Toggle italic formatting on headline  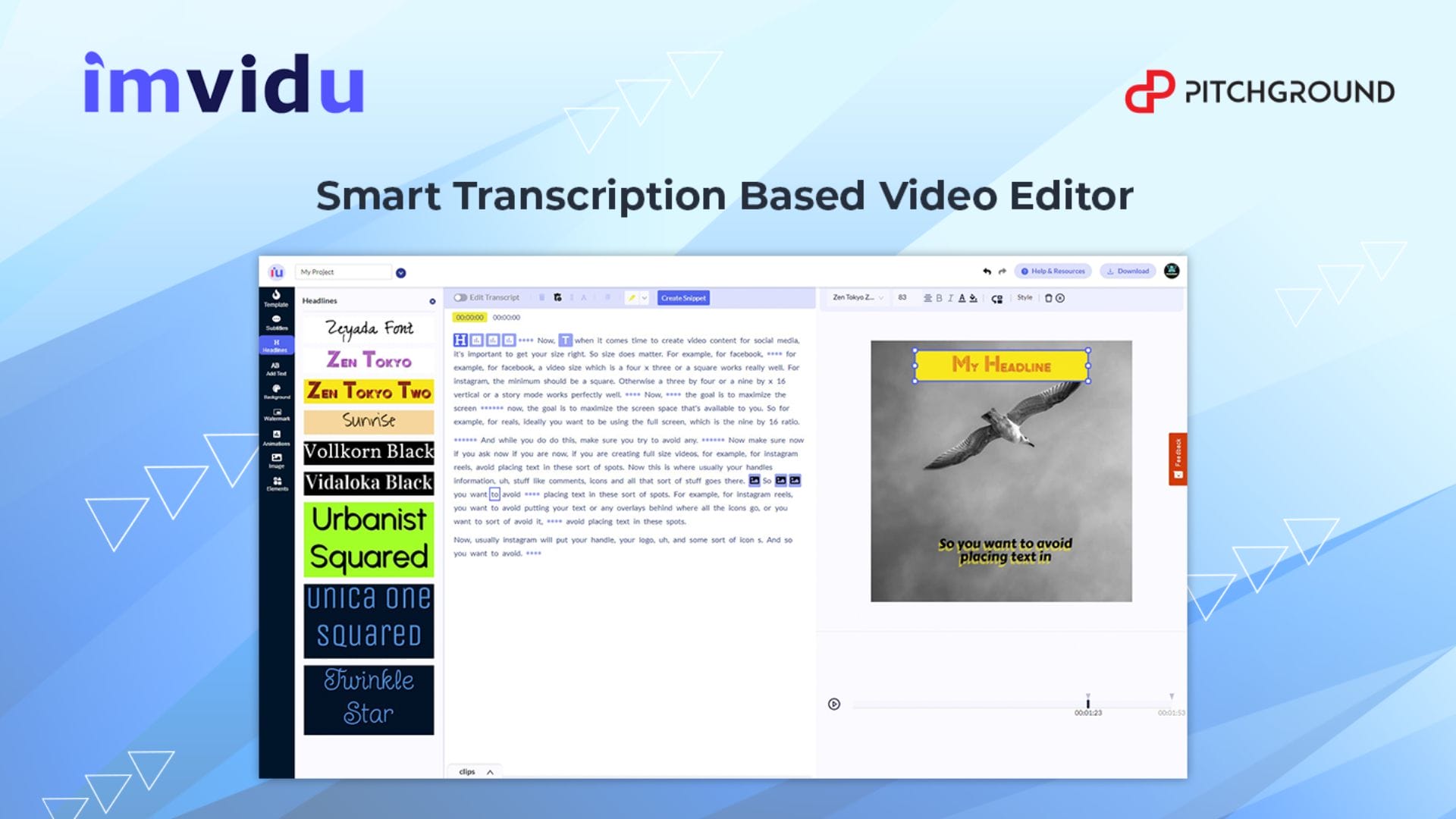click(950, 298)
